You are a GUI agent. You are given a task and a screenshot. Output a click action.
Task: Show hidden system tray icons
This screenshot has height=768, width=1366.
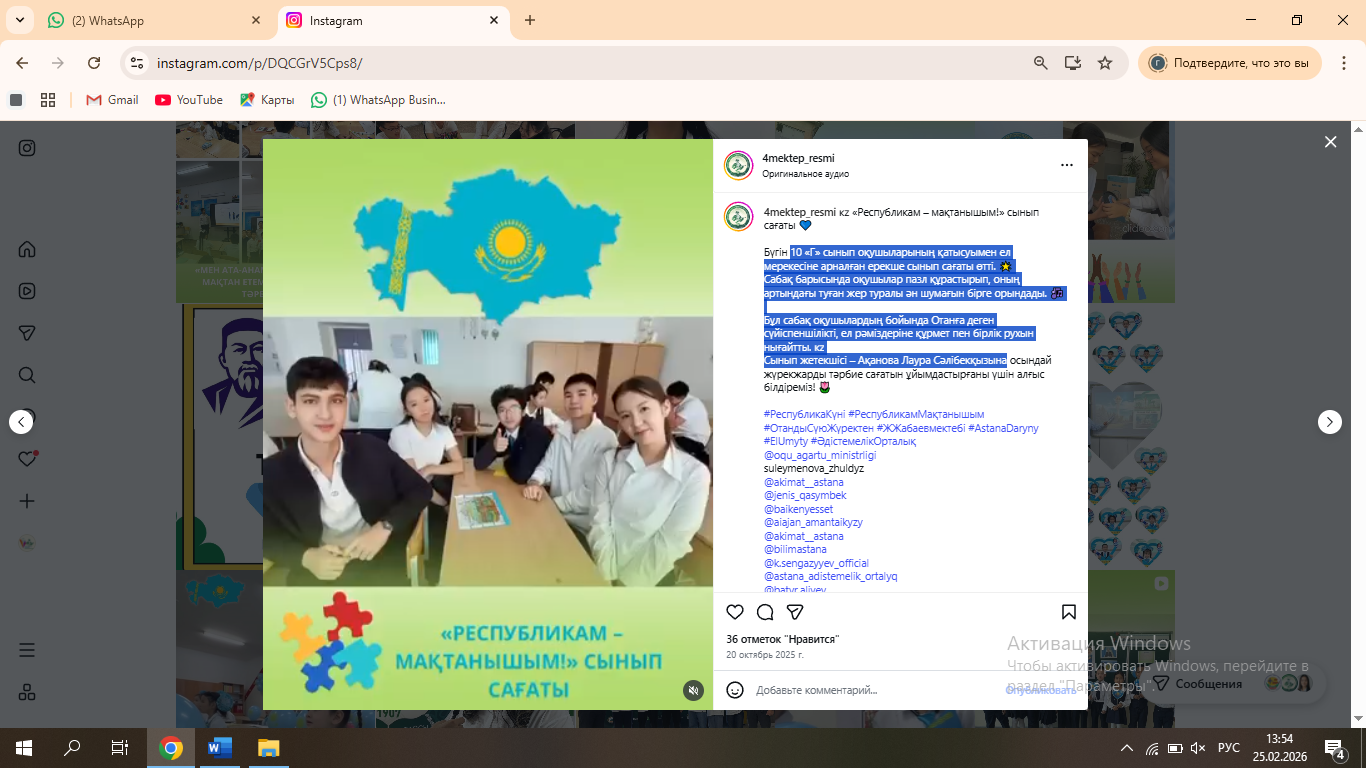pyautogui.click(x=1127, y=748)
